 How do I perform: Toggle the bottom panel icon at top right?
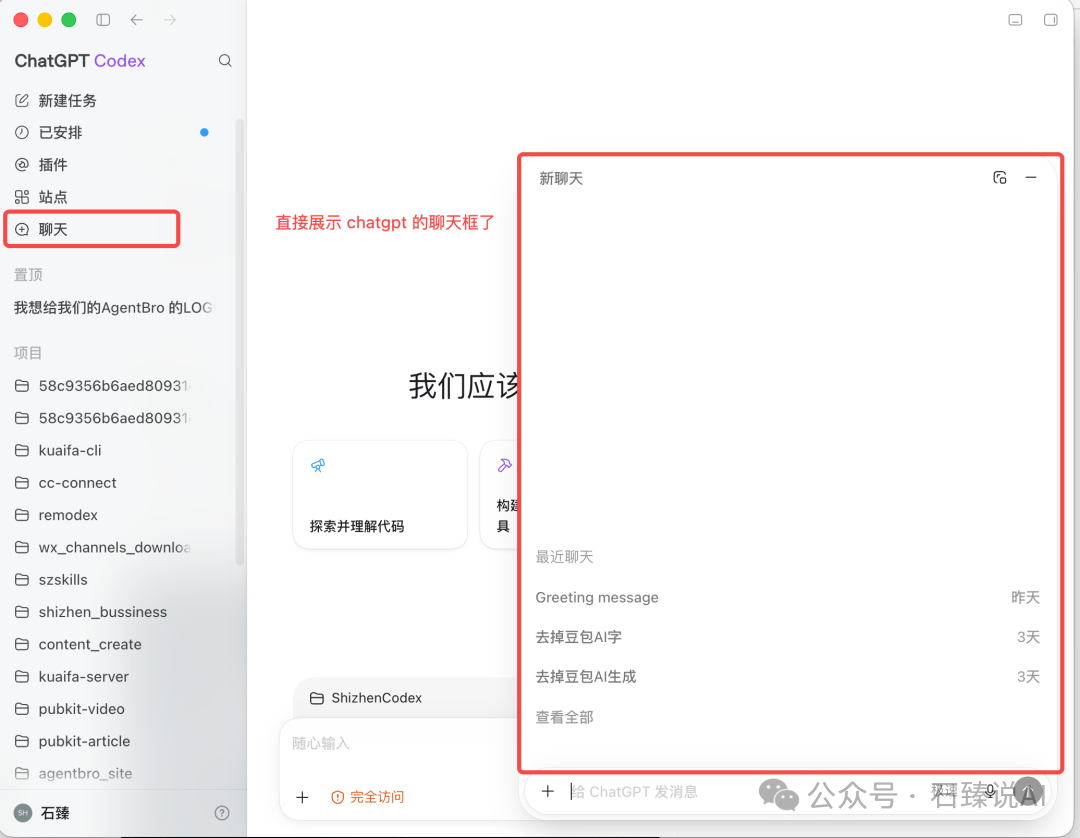coord(1015,20)
